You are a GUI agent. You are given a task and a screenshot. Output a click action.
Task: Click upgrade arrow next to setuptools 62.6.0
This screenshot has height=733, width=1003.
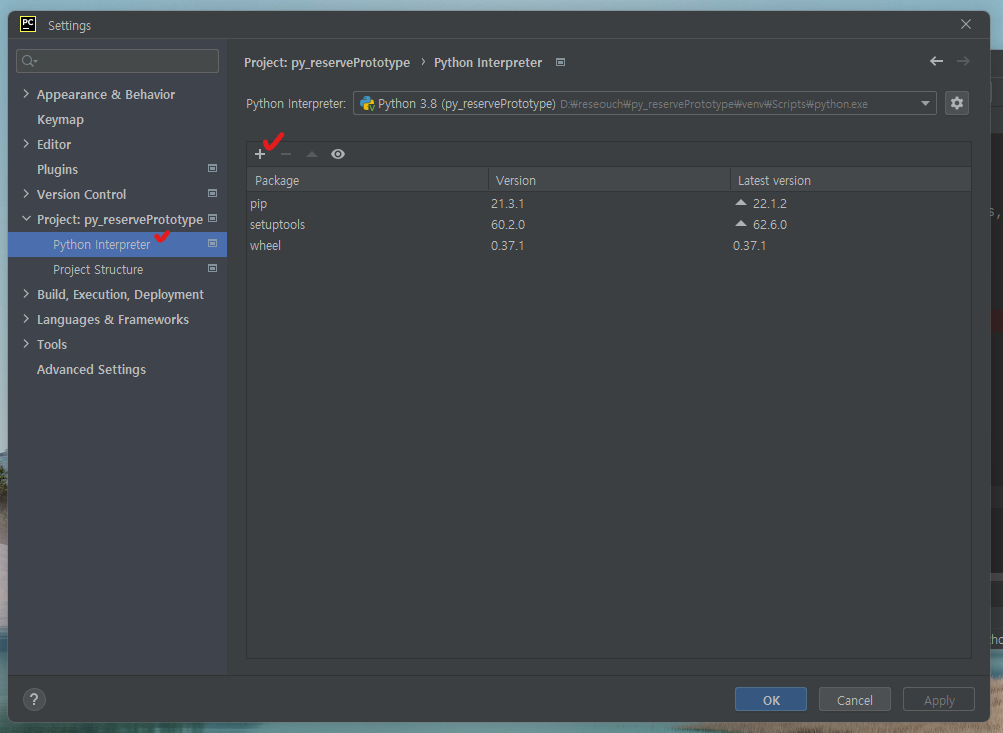pyautogui.click(x=741, y=223)
